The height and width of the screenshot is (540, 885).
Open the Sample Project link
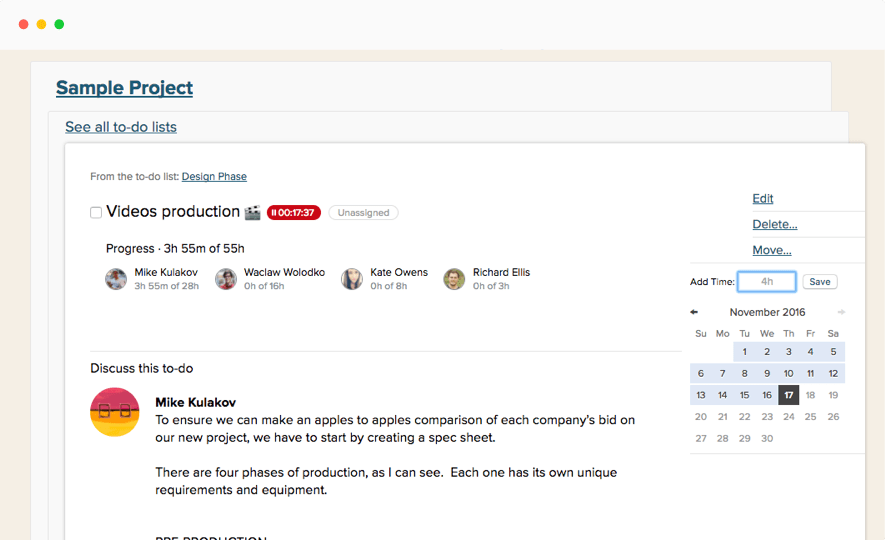coord(124,88)
